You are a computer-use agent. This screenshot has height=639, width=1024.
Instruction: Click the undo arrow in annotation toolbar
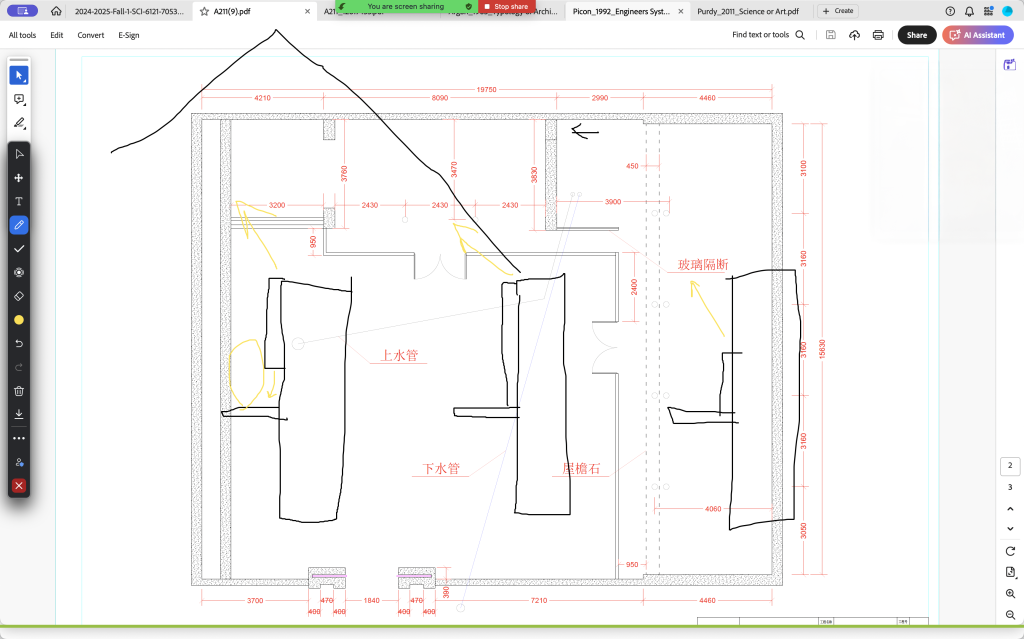point(19,344)
